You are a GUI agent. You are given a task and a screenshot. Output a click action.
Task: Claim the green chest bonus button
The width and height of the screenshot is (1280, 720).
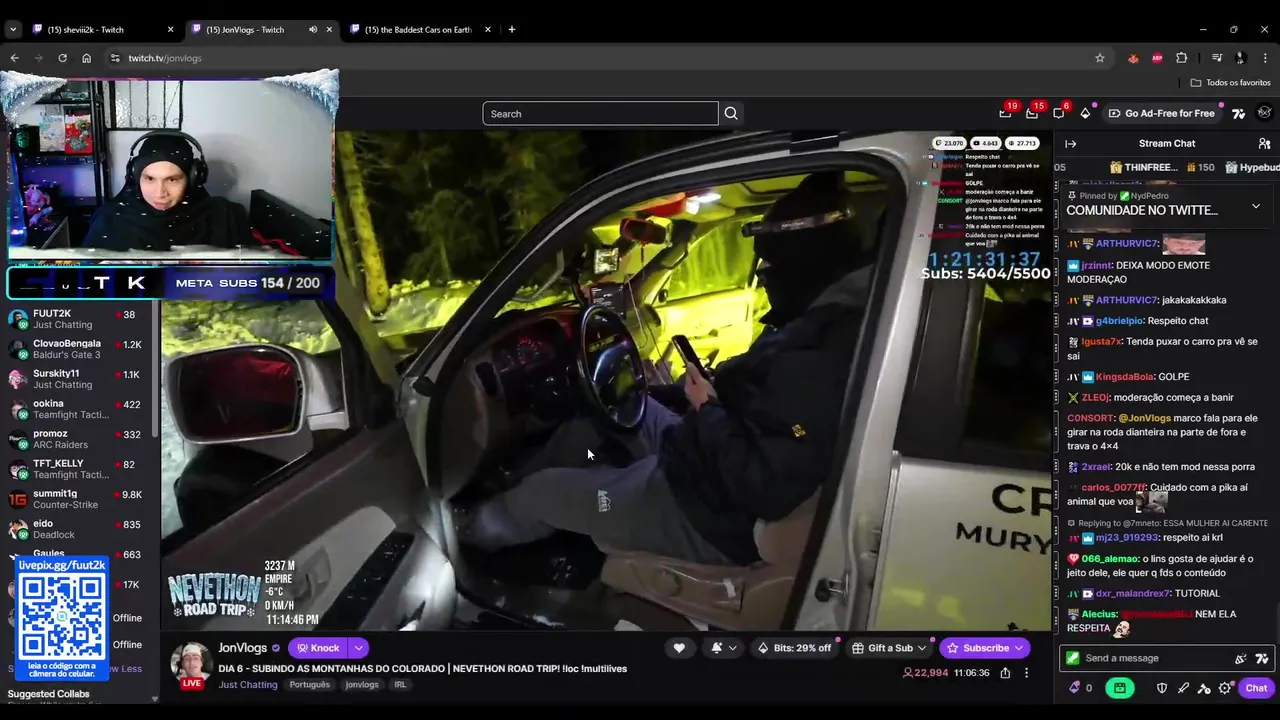pos(1120,688)
